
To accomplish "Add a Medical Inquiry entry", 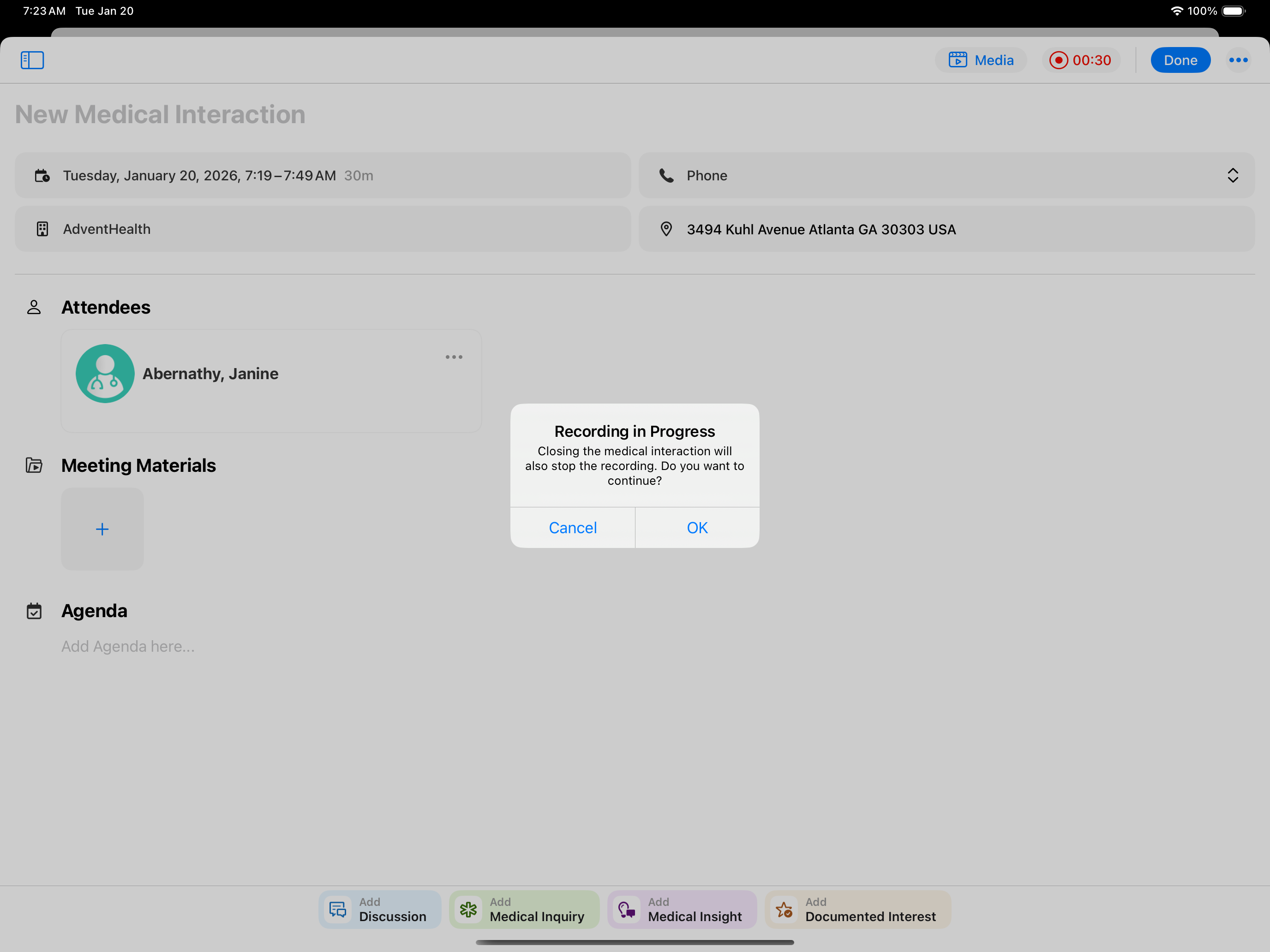I will (524, 909).
